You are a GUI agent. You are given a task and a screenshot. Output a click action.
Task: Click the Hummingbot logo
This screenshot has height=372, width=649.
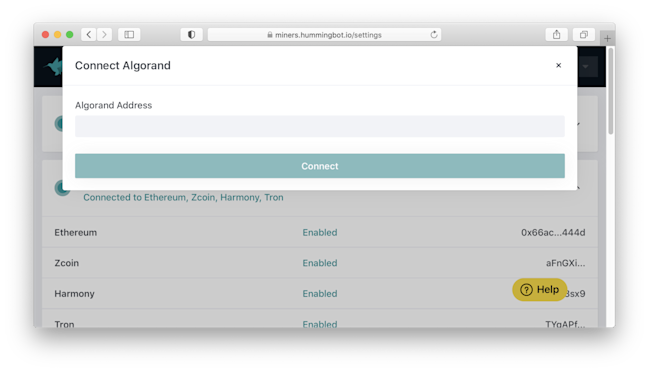coord(53,66)
